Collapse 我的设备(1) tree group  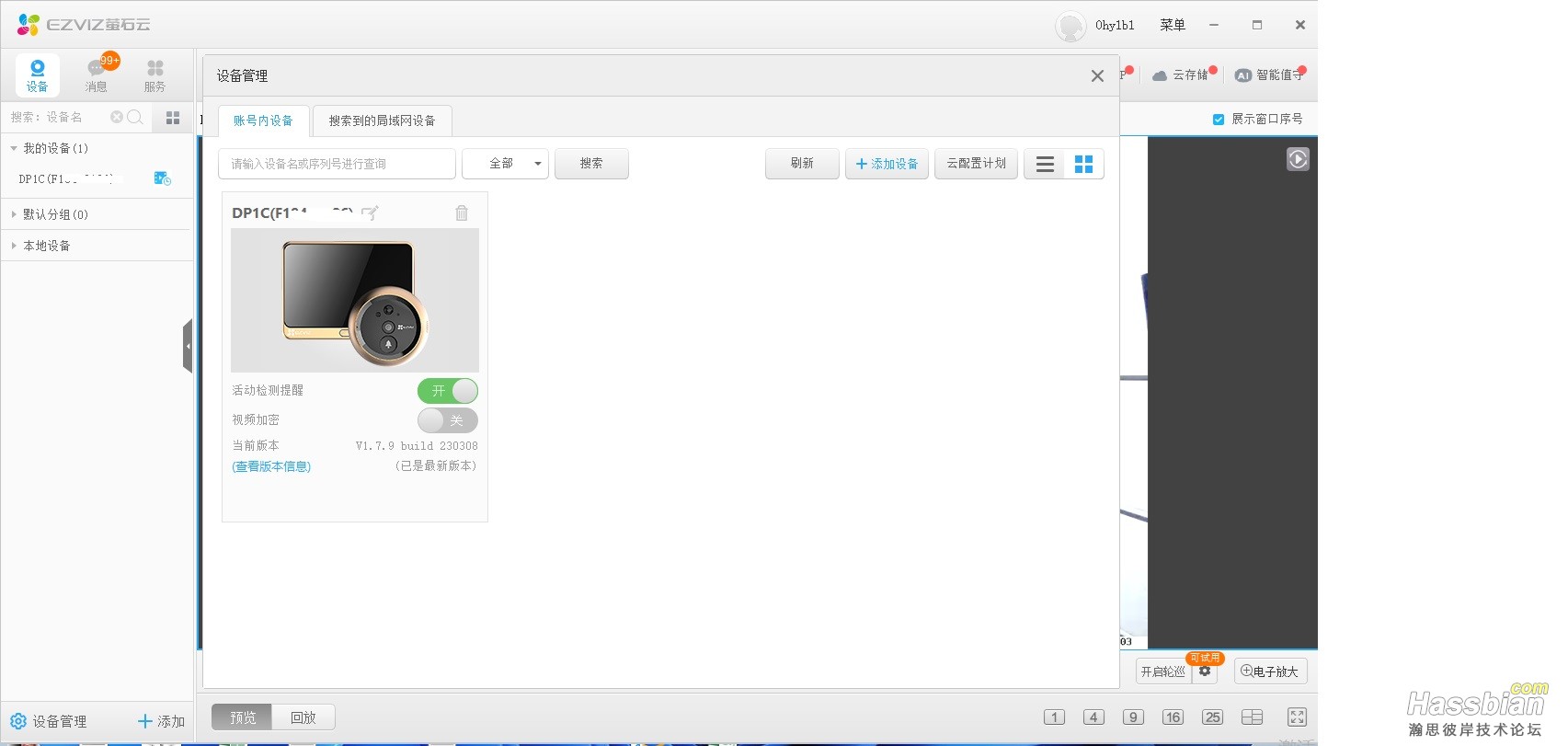coord(14,148)
